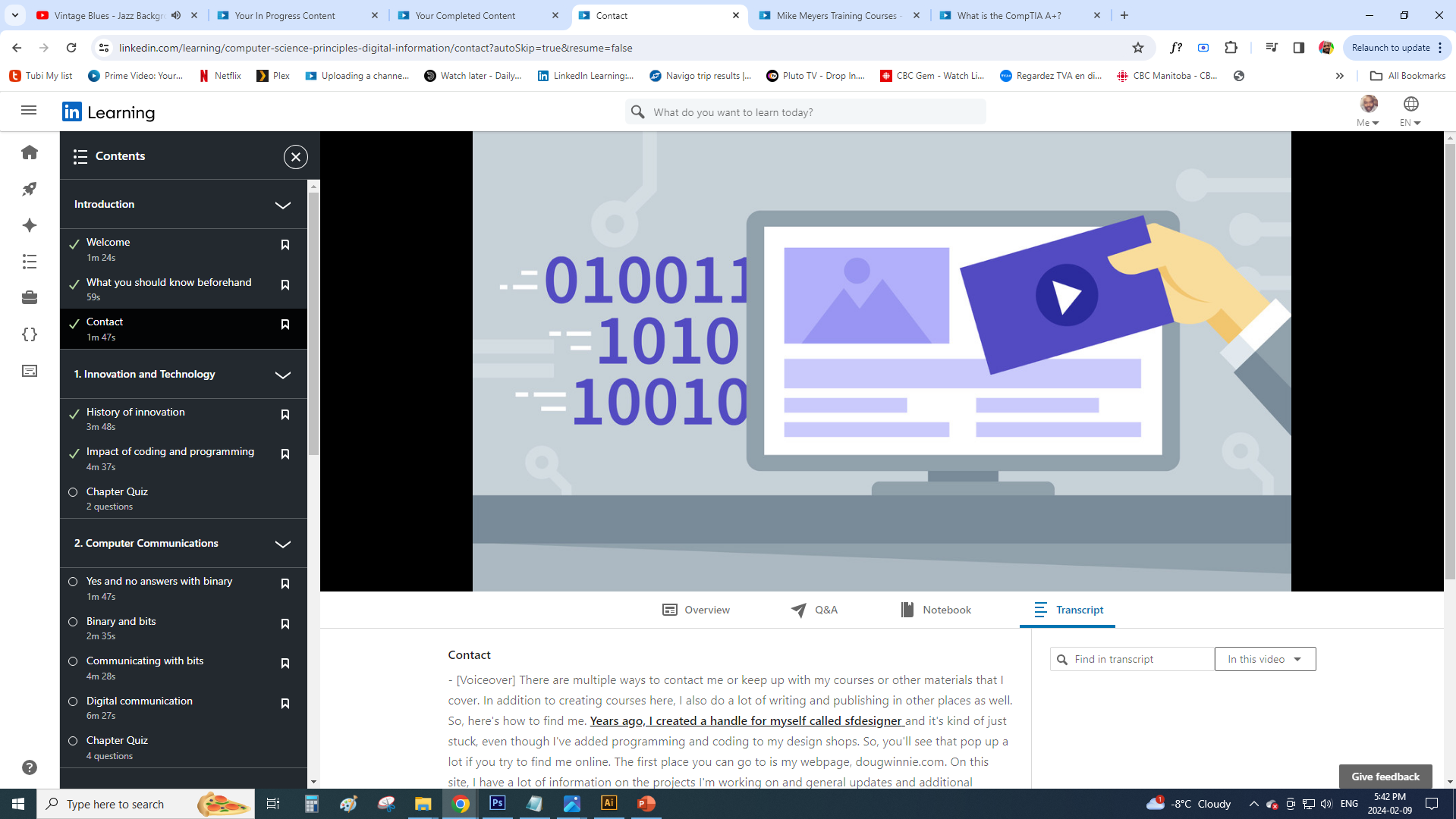Open the curly braces coding icon
Image resolution: width=1456 pixels, height=819 pixels.
(30, 334)
